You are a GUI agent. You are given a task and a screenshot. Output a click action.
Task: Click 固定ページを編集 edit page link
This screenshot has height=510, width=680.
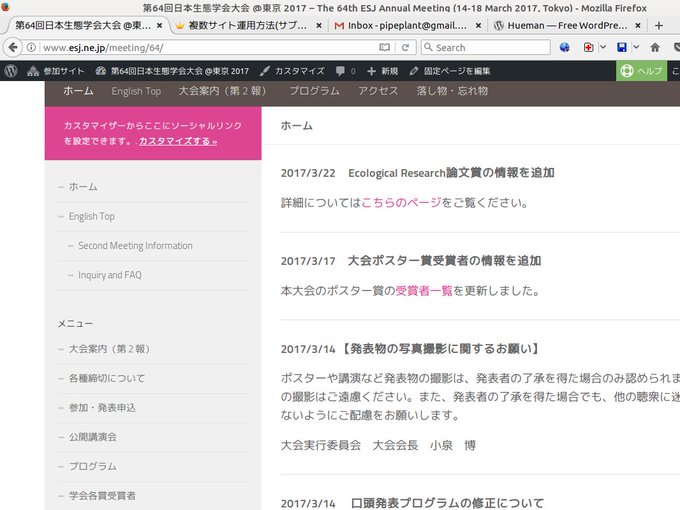[x=450, y=71]
